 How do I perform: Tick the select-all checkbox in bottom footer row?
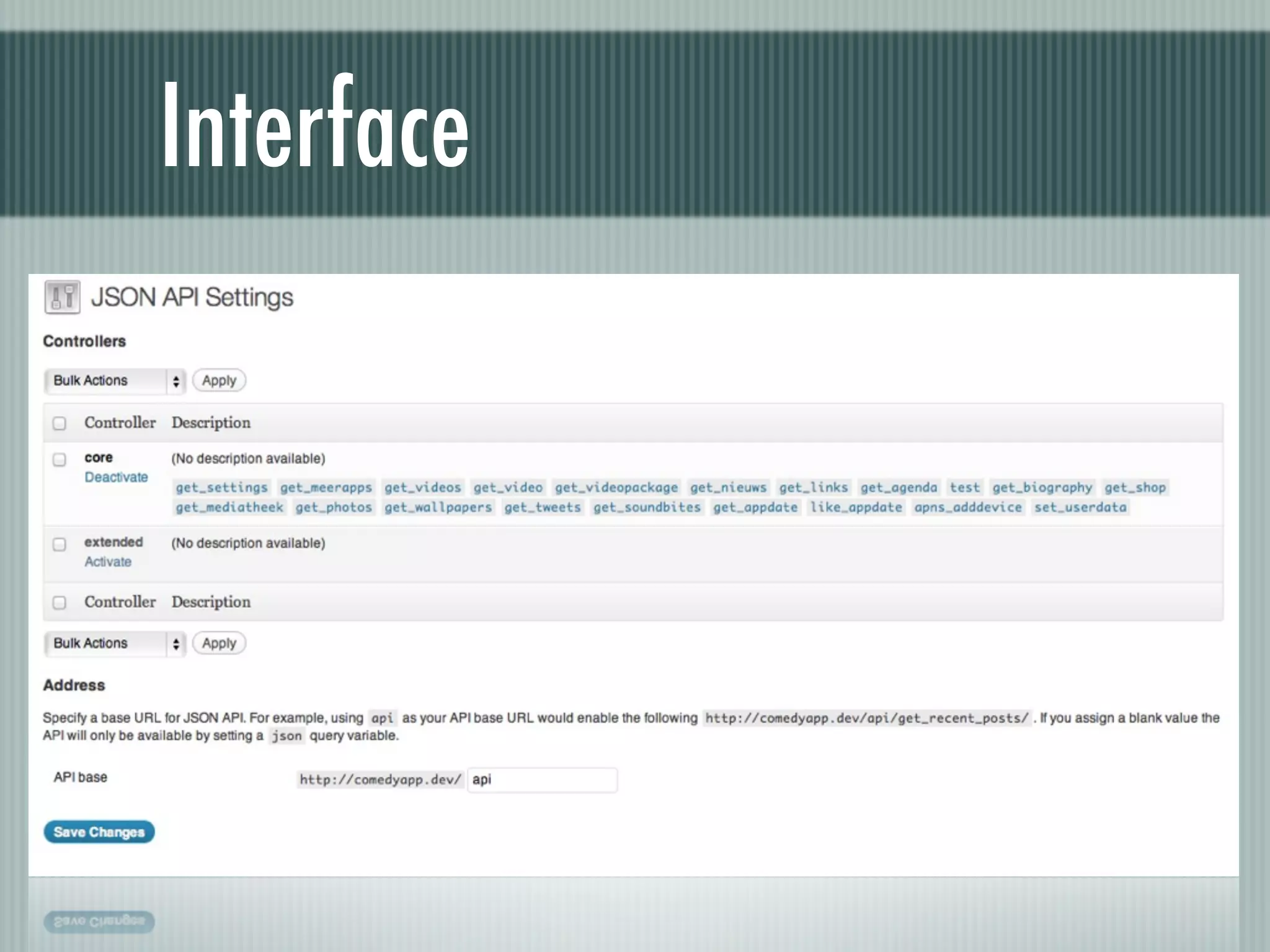coord(60,602)
